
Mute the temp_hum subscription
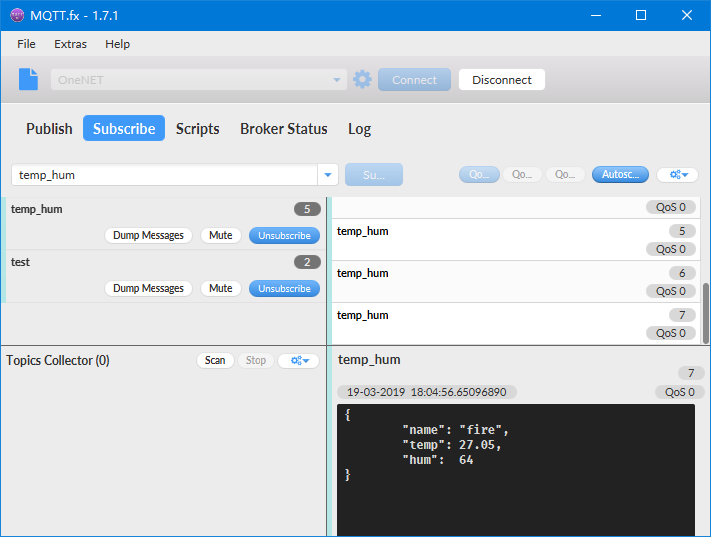[x=221, y=235]
